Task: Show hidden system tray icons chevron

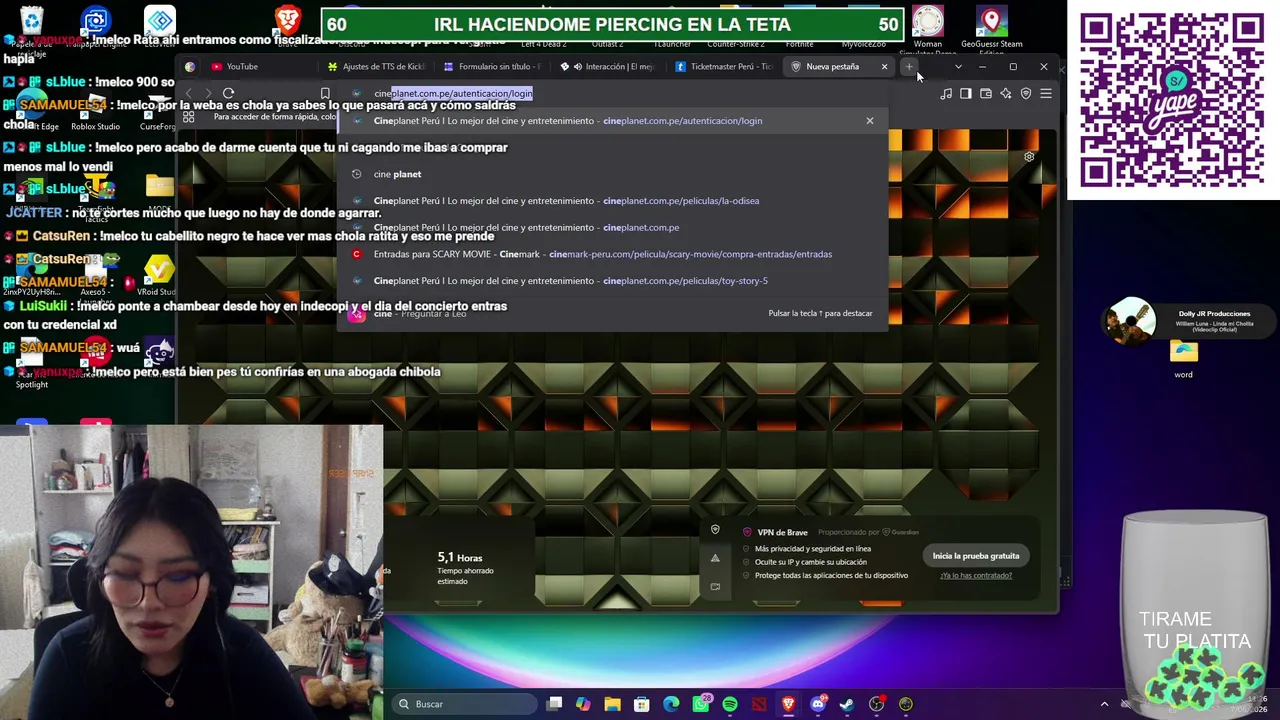Action: tap(1104, 704)
